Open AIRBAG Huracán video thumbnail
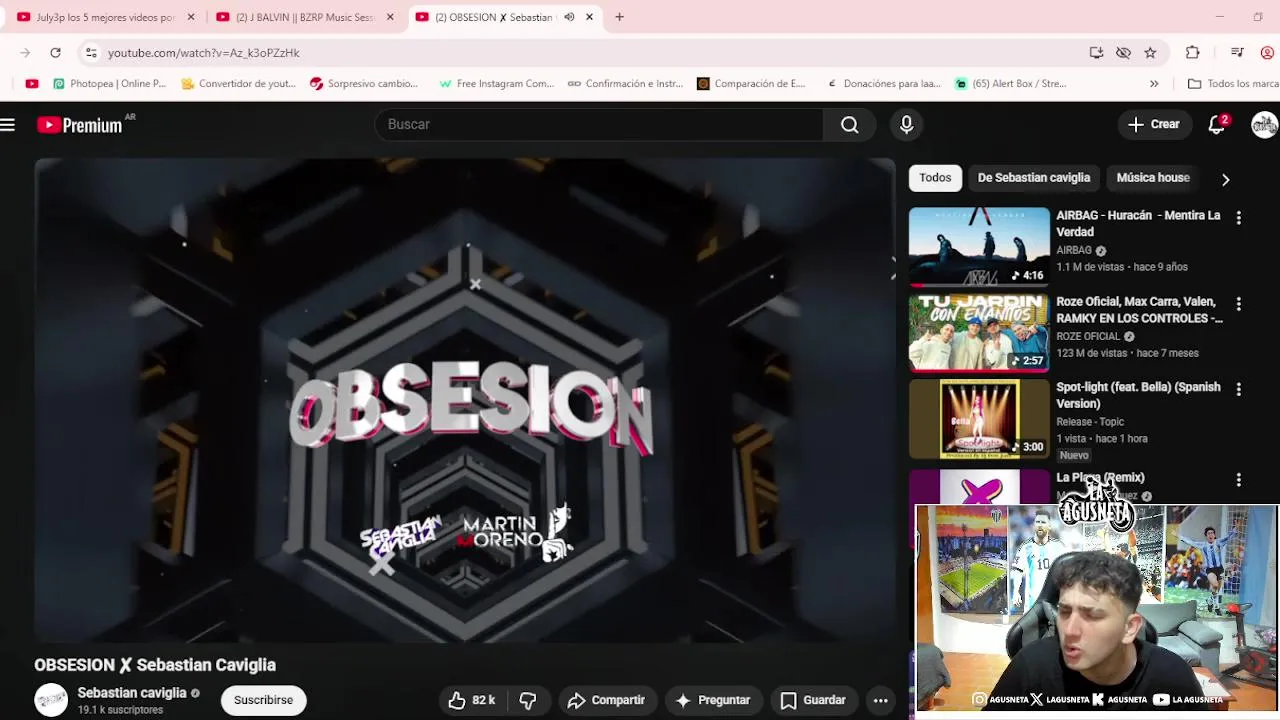This screenshot has height=720, width=1280. pyautogui.click(x=979, y=247)
